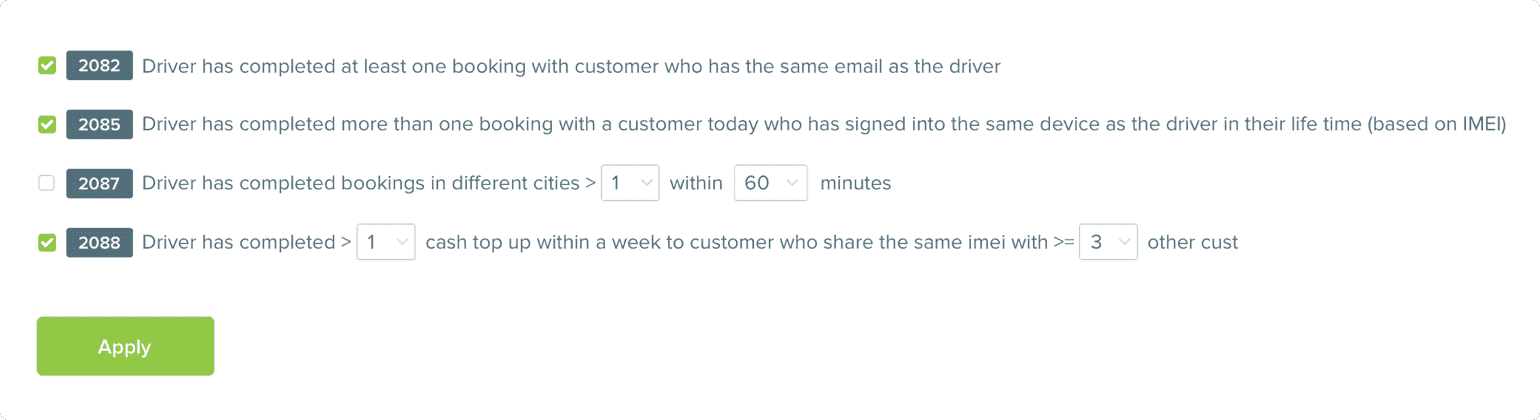Click the 2088 rule ID badge
1540x420 pixels.
point(99,242)
